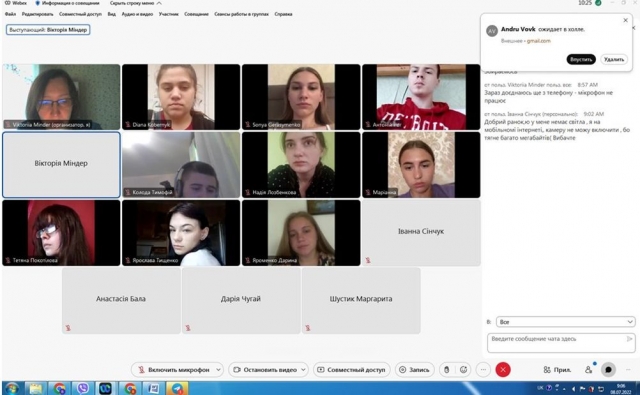Click Удалить to remove waiting guest
The image size is (640, 395).
coord(614,59)
